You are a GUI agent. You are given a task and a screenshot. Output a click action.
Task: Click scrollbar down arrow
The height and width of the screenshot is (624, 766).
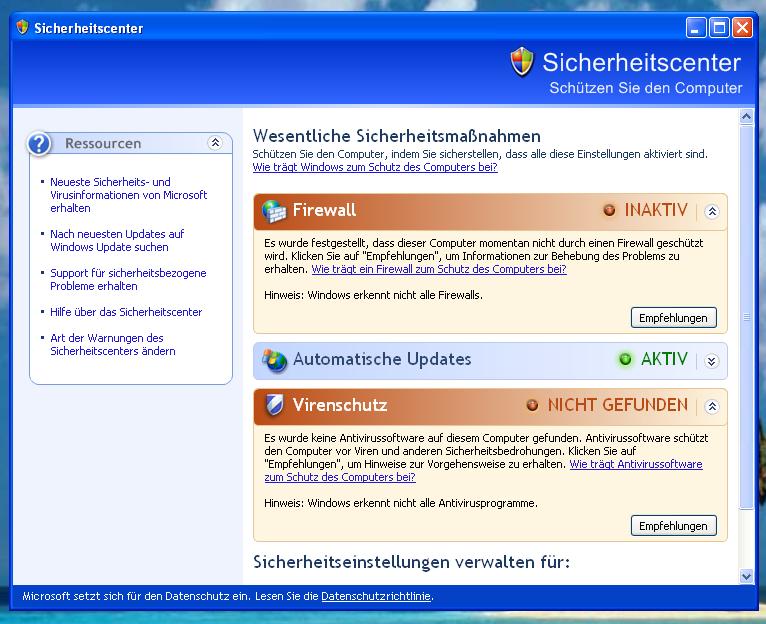click(746, 576)
